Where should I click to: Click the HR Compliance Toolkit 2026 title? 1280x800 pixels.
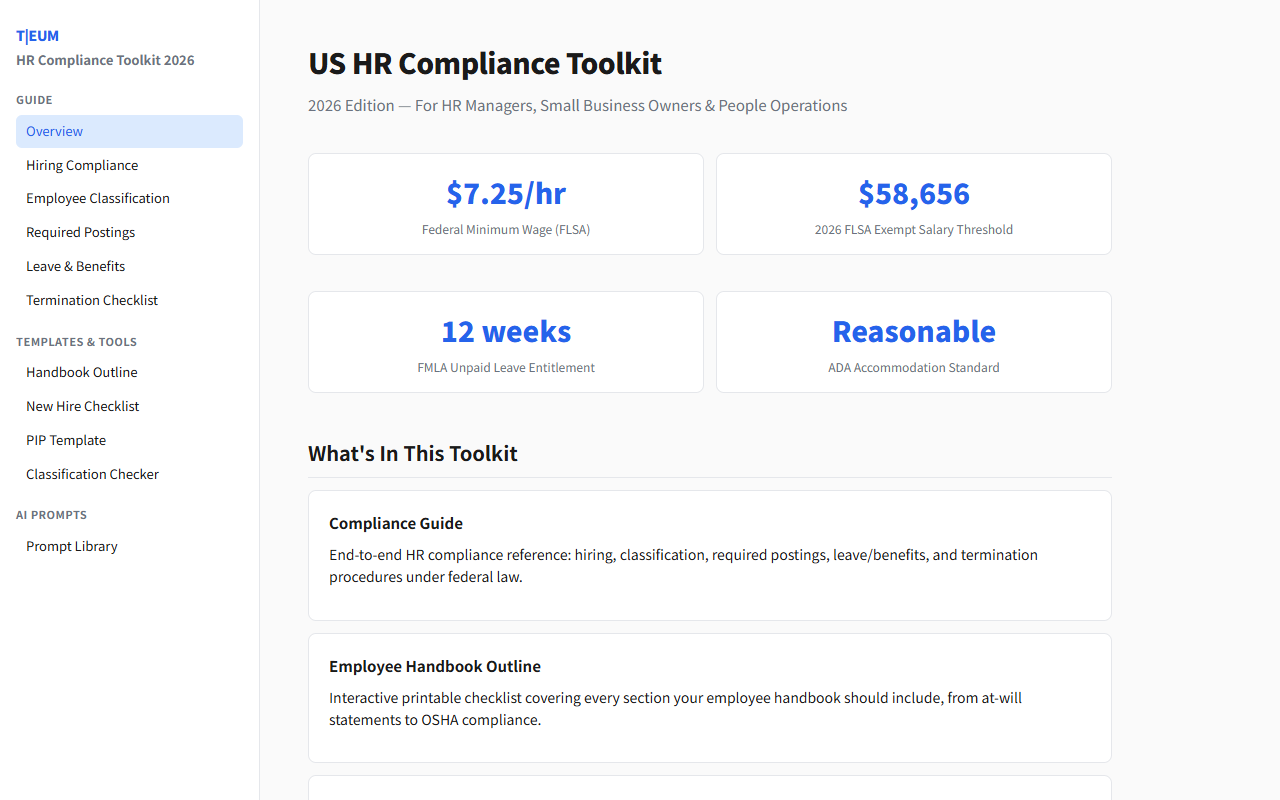tap(105, 60)
